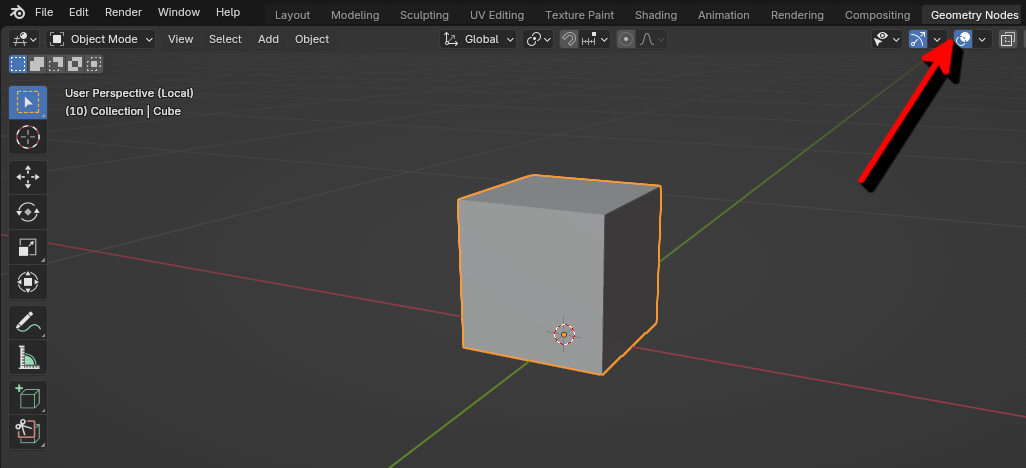Switch to the Animation workspace tab
This screenshot has height=468, width=1026.
[x=724, y=15]
